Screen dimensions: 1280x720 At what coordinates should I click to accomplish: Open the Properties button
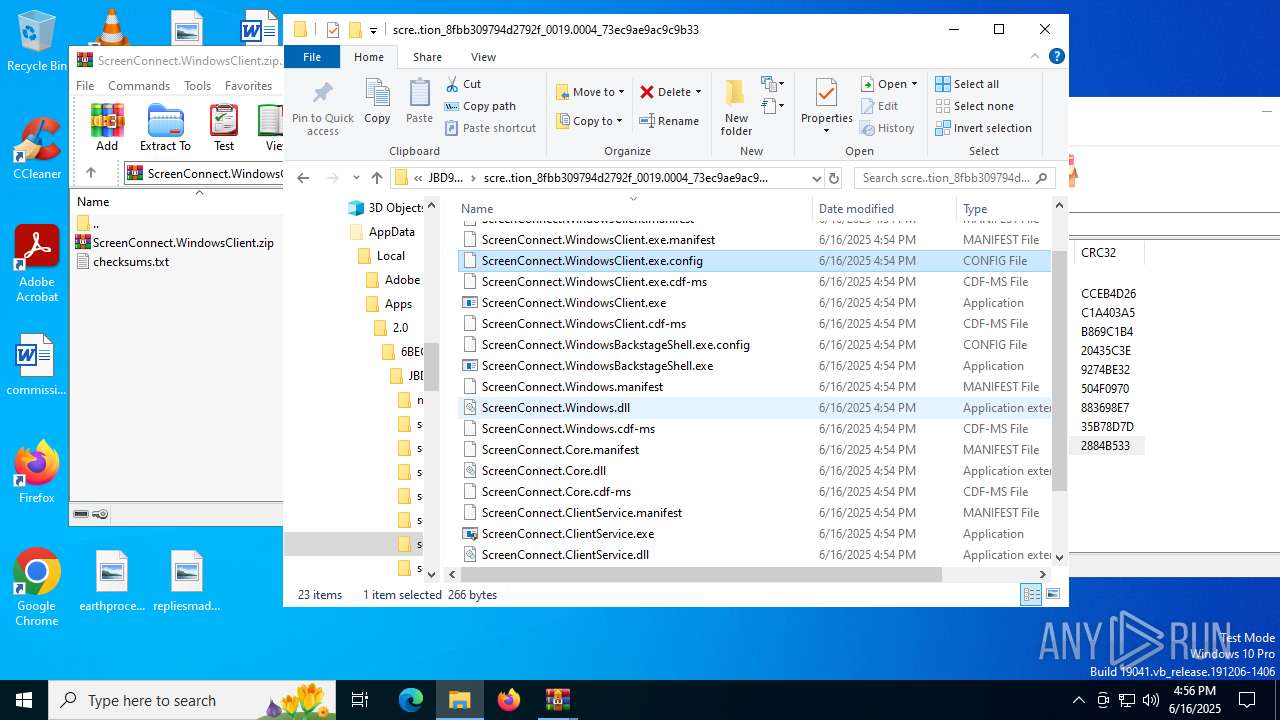(x=826, y=108)
